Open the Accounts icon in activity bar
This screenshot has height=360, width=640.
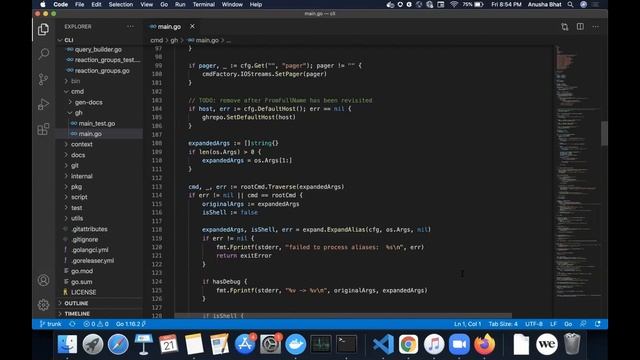[x=43, y=280]
